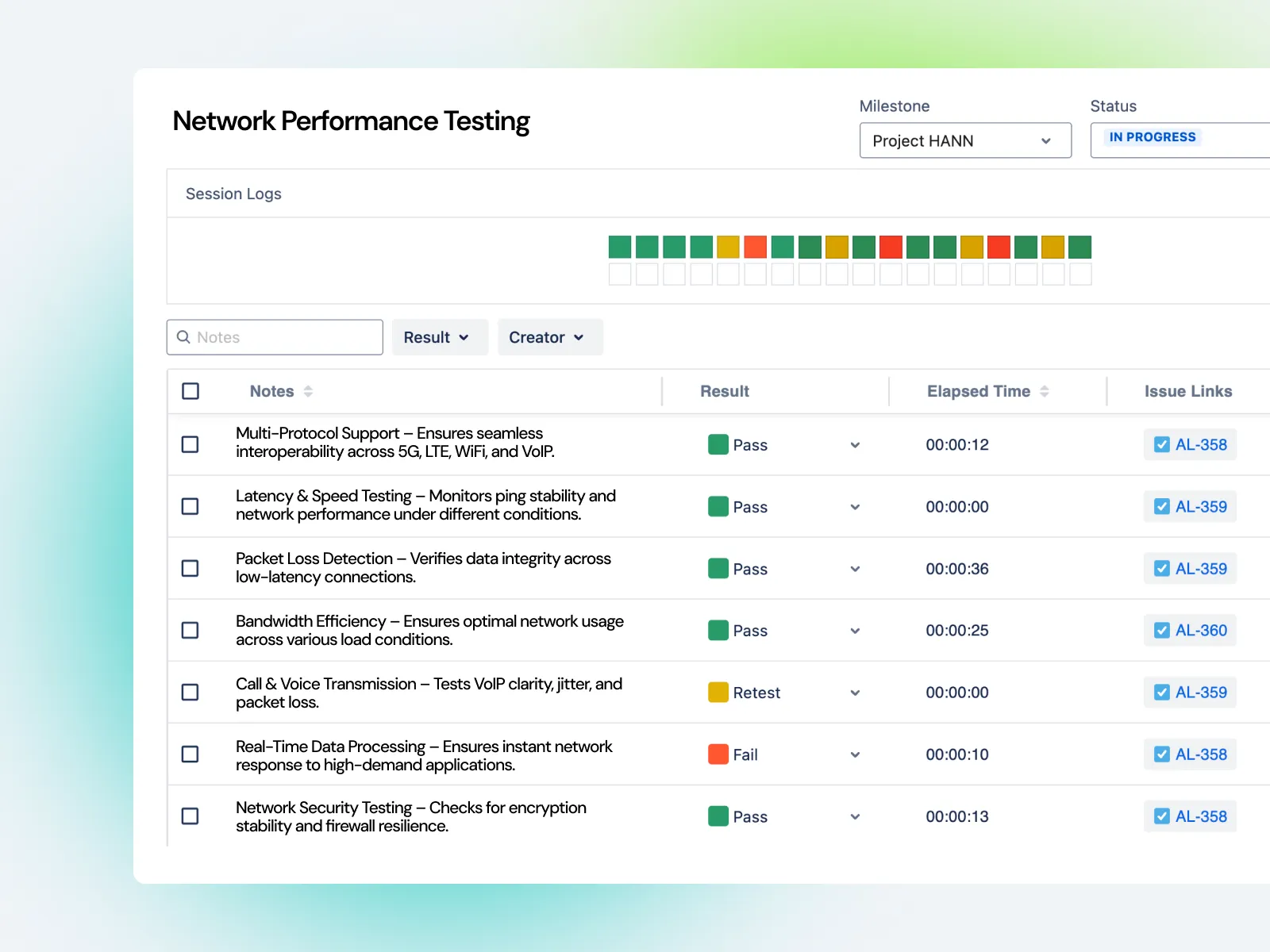
Task: Click the green Pass icon for Network Security Testing
Action: click(x=718, y=816)
